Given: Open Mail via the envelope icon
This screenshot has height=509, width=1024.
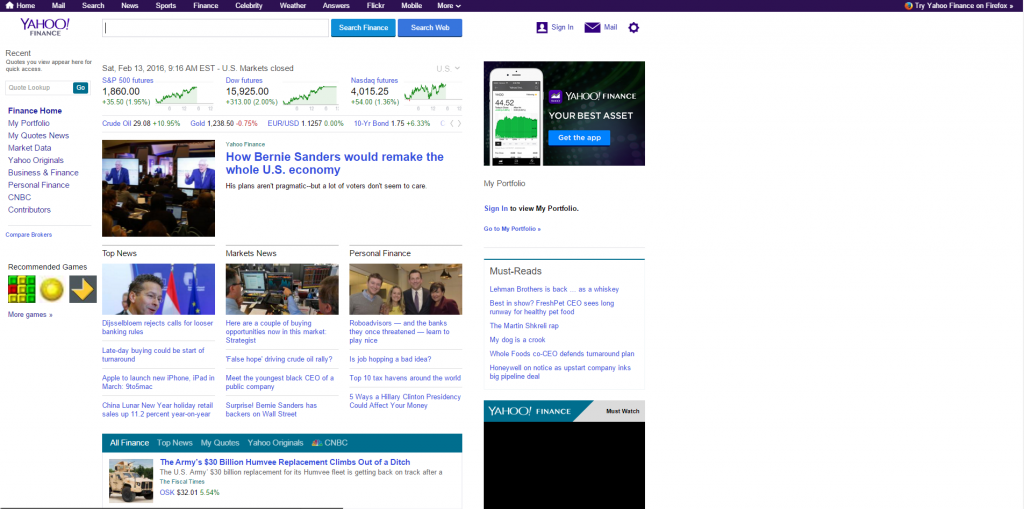Looking at the screenshot, I should (x=592, y=27).
